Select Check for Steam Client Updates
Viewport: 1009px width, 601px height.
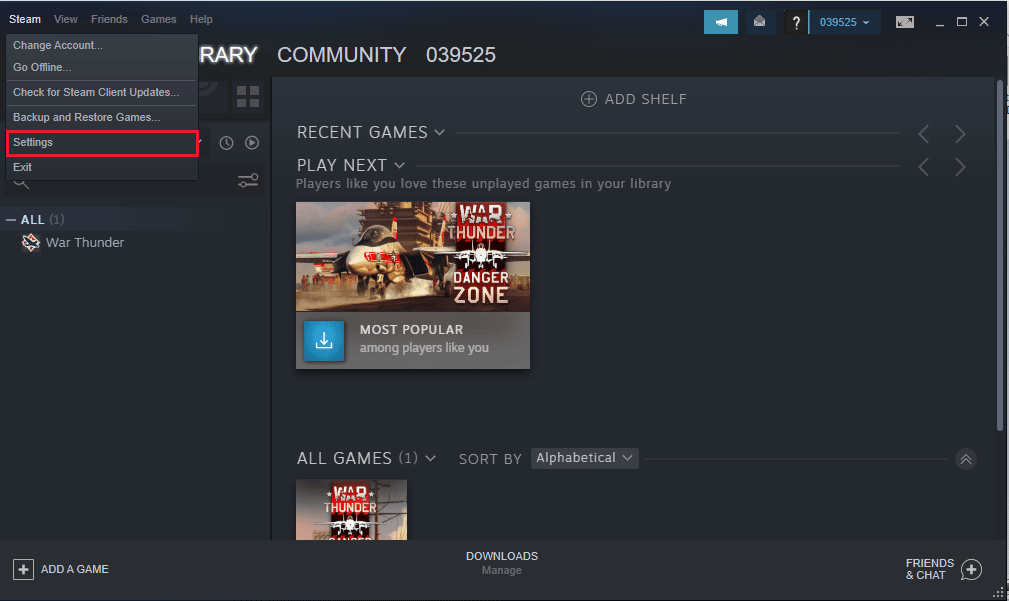pyautogui.click(x=102, y=92)
